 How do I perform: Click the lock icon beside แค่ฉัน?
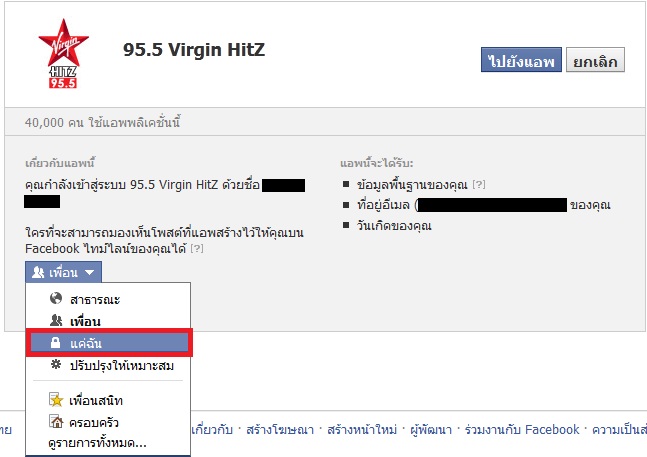coord(55,342)
